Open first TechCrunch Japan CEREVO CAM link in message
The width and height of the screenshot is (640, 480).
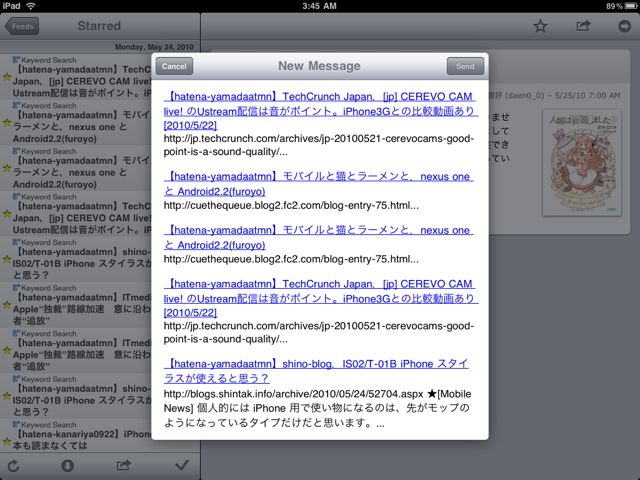tap(320, 111)
